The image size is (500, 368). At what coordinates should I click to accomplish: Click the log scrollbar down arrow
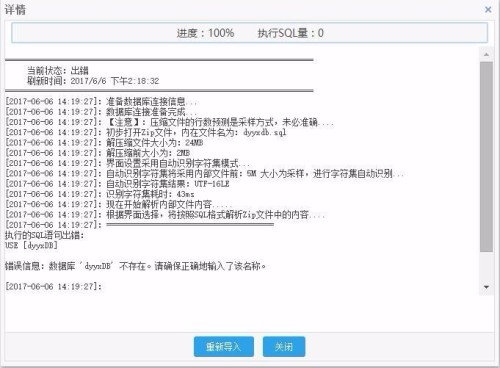click(486, 287)
